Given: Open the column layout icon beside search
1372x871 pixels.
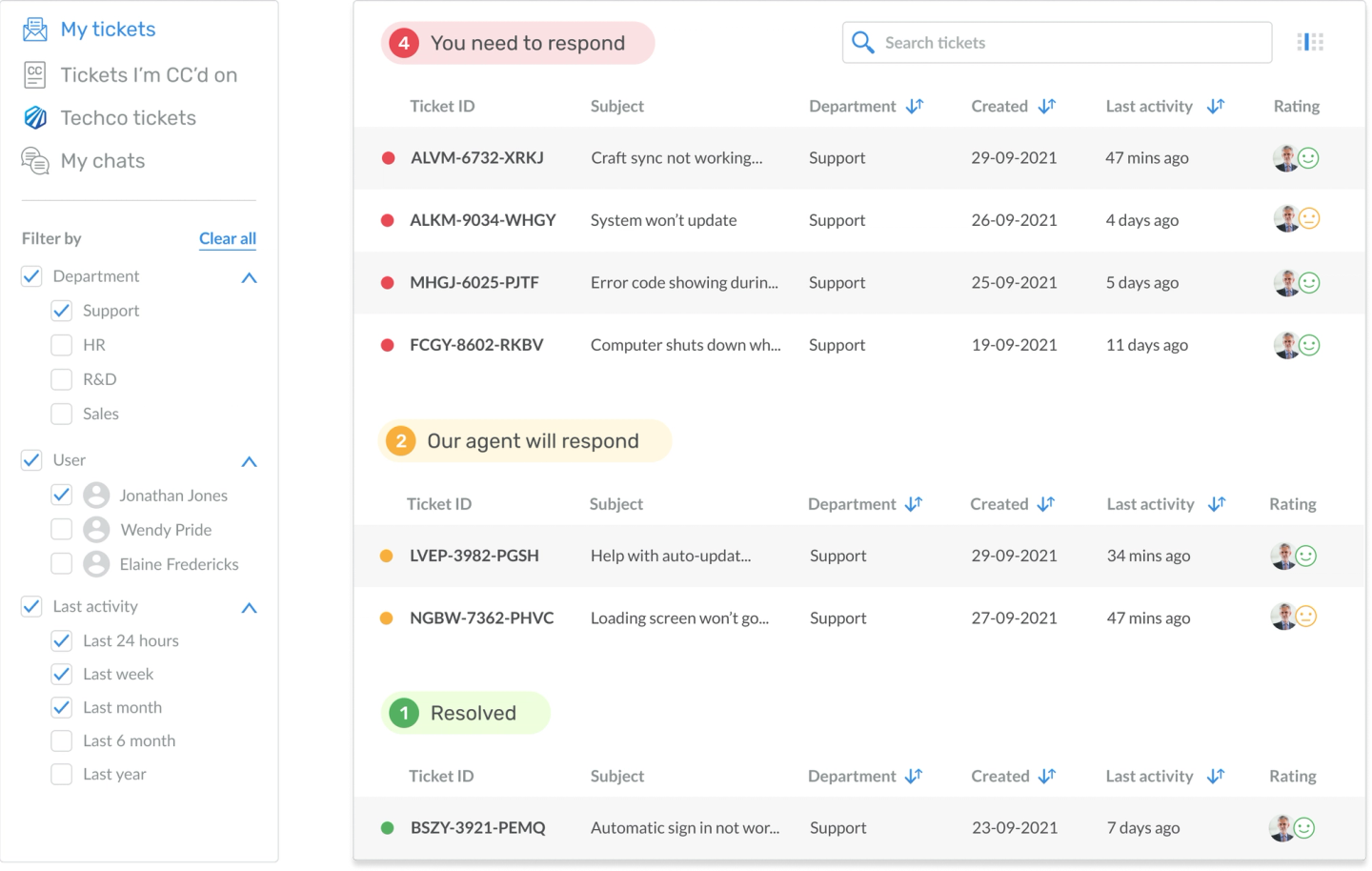Looking at the screenshot, I should click(x=1310, y=42).
